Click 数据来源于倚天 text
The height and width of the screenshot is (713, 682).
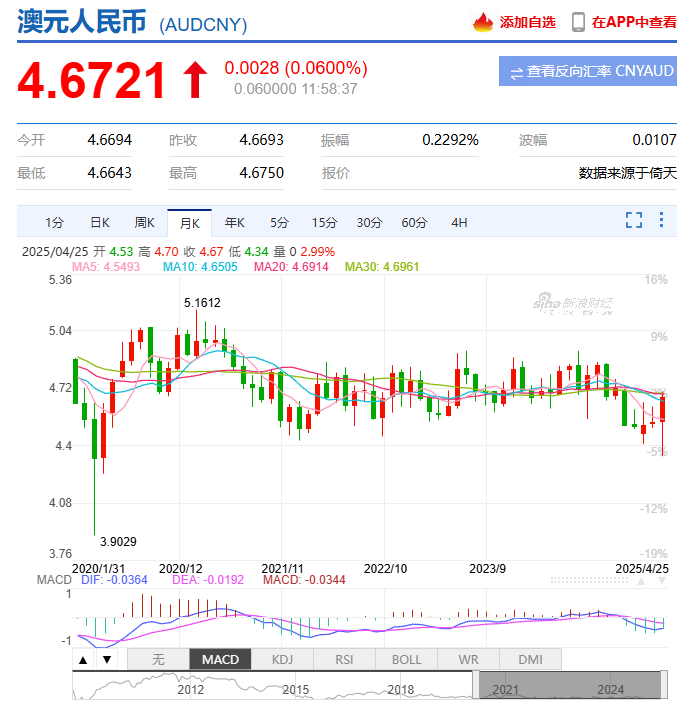pyautogui.click(x=627, y=173)
